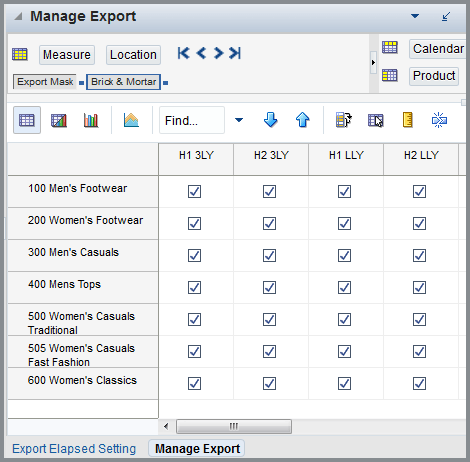This screenshot has height=462, width=470.
Task: Switch to Export Elapsed Setting tab
Action: (74, 449)
